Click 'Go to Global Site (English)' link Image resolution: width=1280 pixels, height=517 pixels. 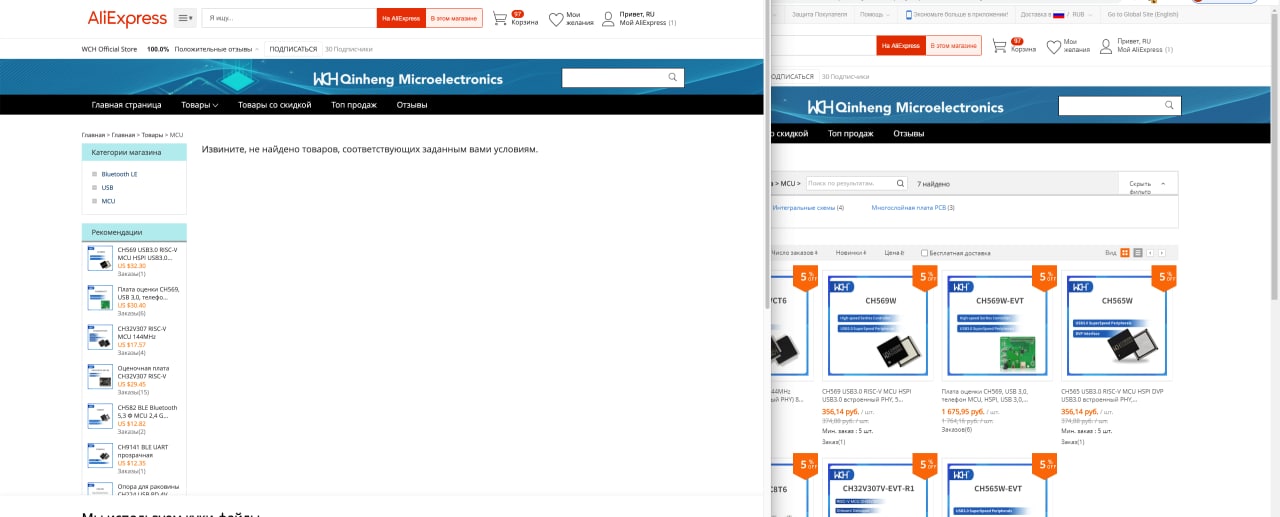coord(1142,14)
